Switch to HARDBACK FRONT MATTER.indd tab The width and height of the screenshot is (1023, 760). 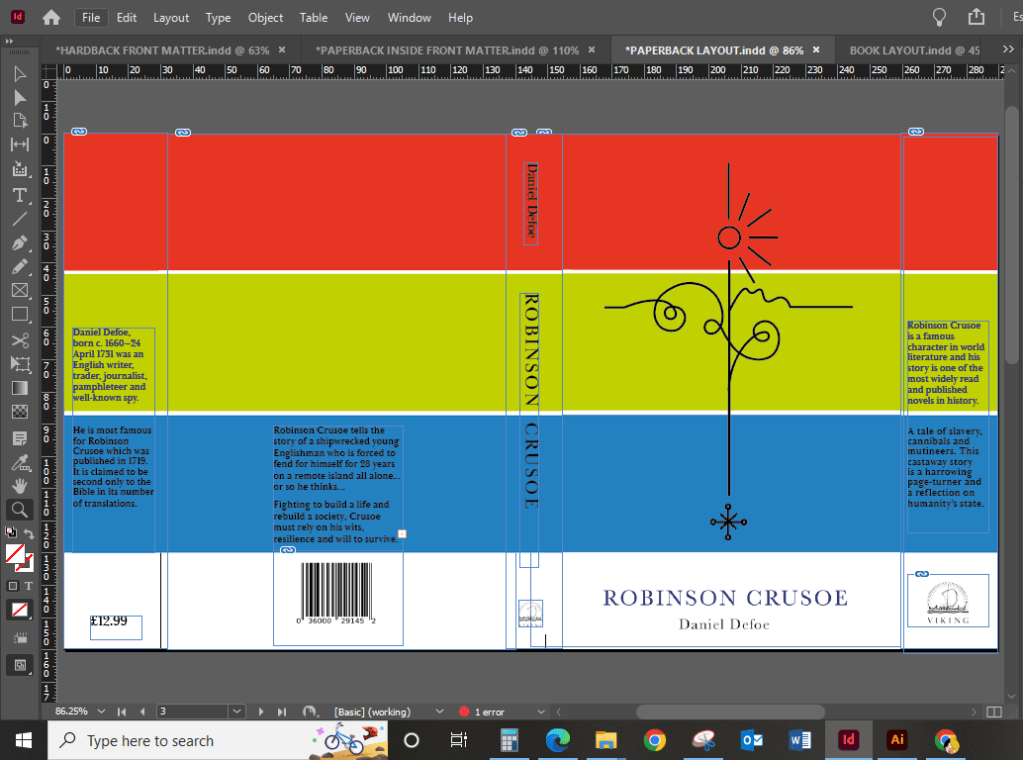click(161, 50)
